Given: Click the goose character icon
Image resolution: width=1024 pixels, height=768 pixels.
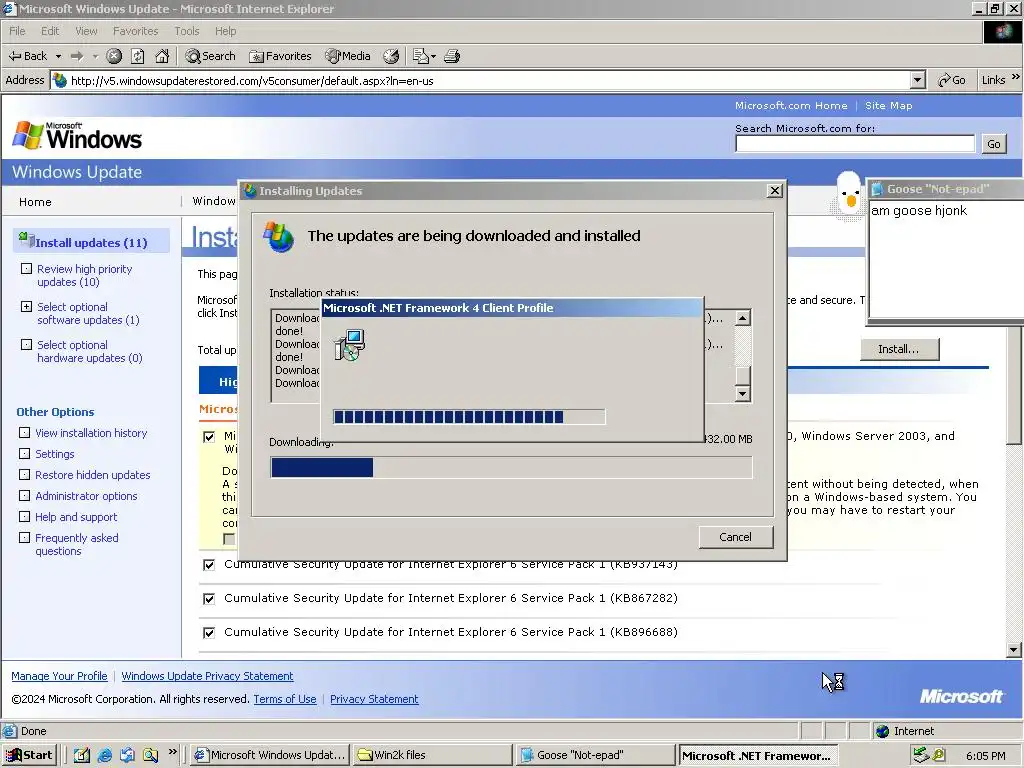Looking at the screenshot, I should 848,194.
